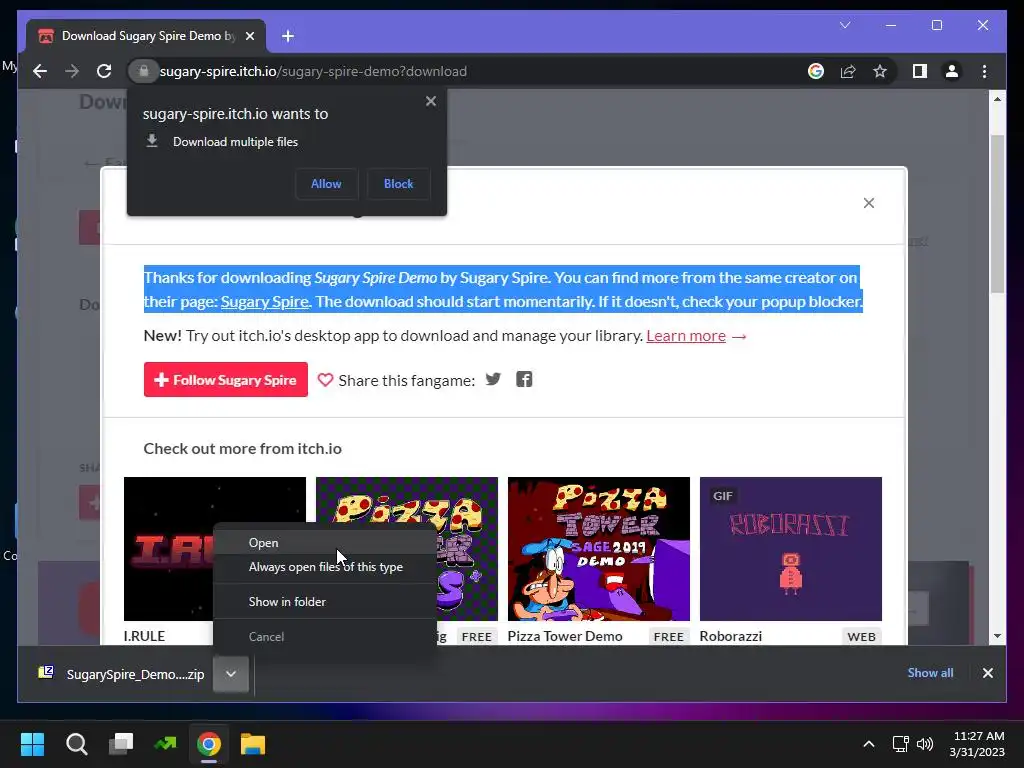
Task: Show hidden system tray icons
Action: coord(869,744)
